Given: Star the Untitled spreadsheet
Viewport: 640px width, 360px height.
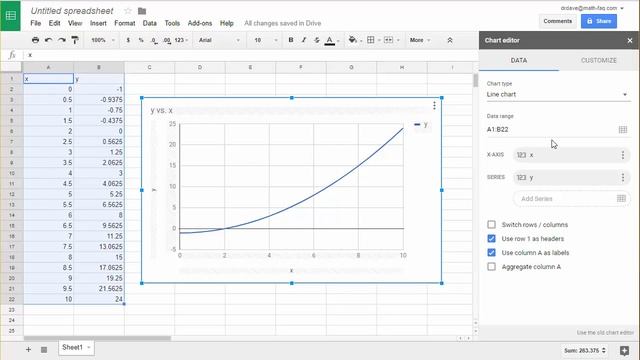Looking at the screenshot, I should (x=128, y=11).
